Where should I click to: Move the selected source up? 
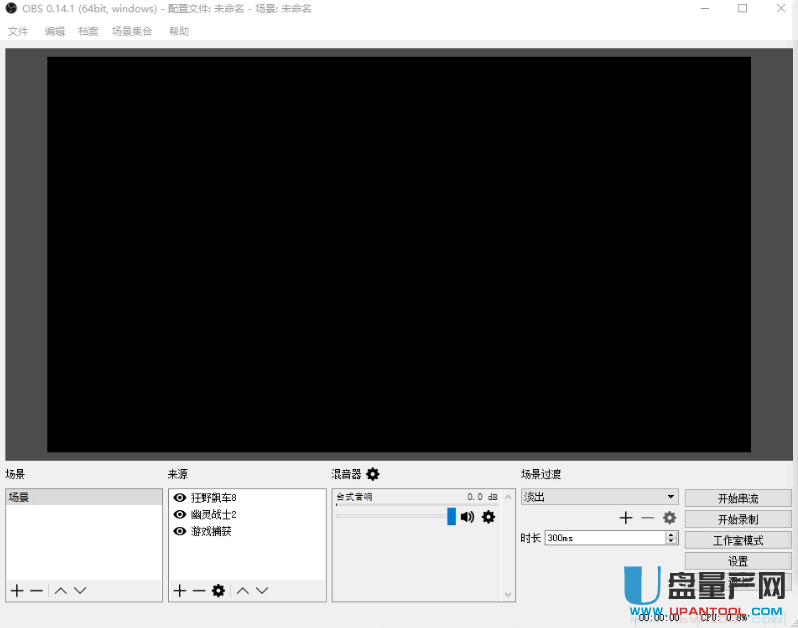coord(243,590)
